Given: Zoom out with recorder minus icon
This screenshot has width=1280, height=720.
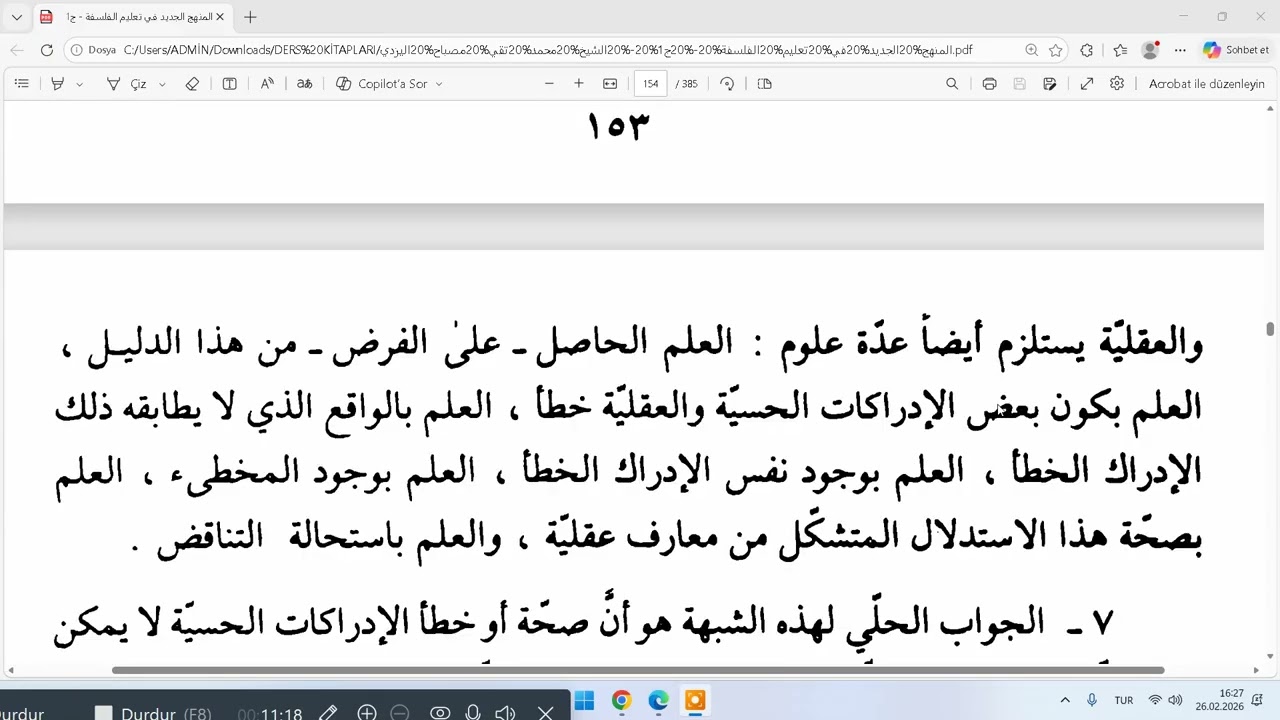Looking at the screenshot, I should point(399,713).
